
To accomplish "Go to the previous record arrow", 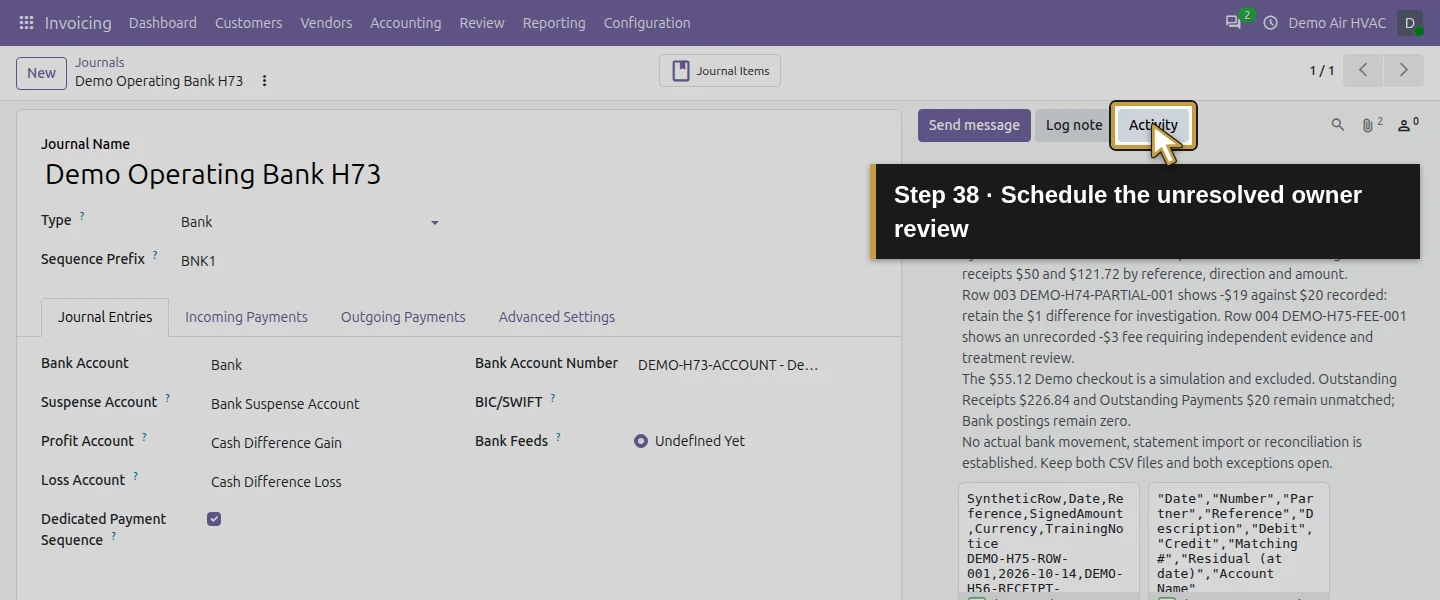I will (1363, 70).
